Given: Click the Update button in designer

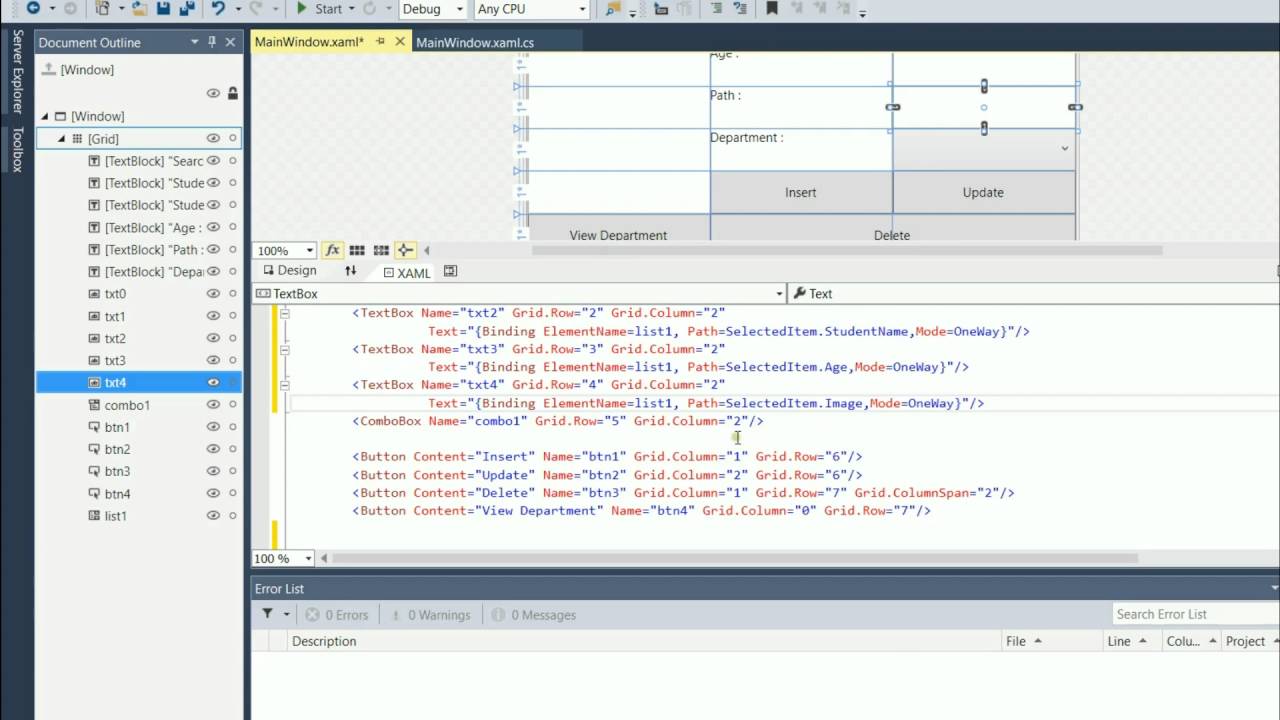Looking at the screenshot, I should point(983,192).
